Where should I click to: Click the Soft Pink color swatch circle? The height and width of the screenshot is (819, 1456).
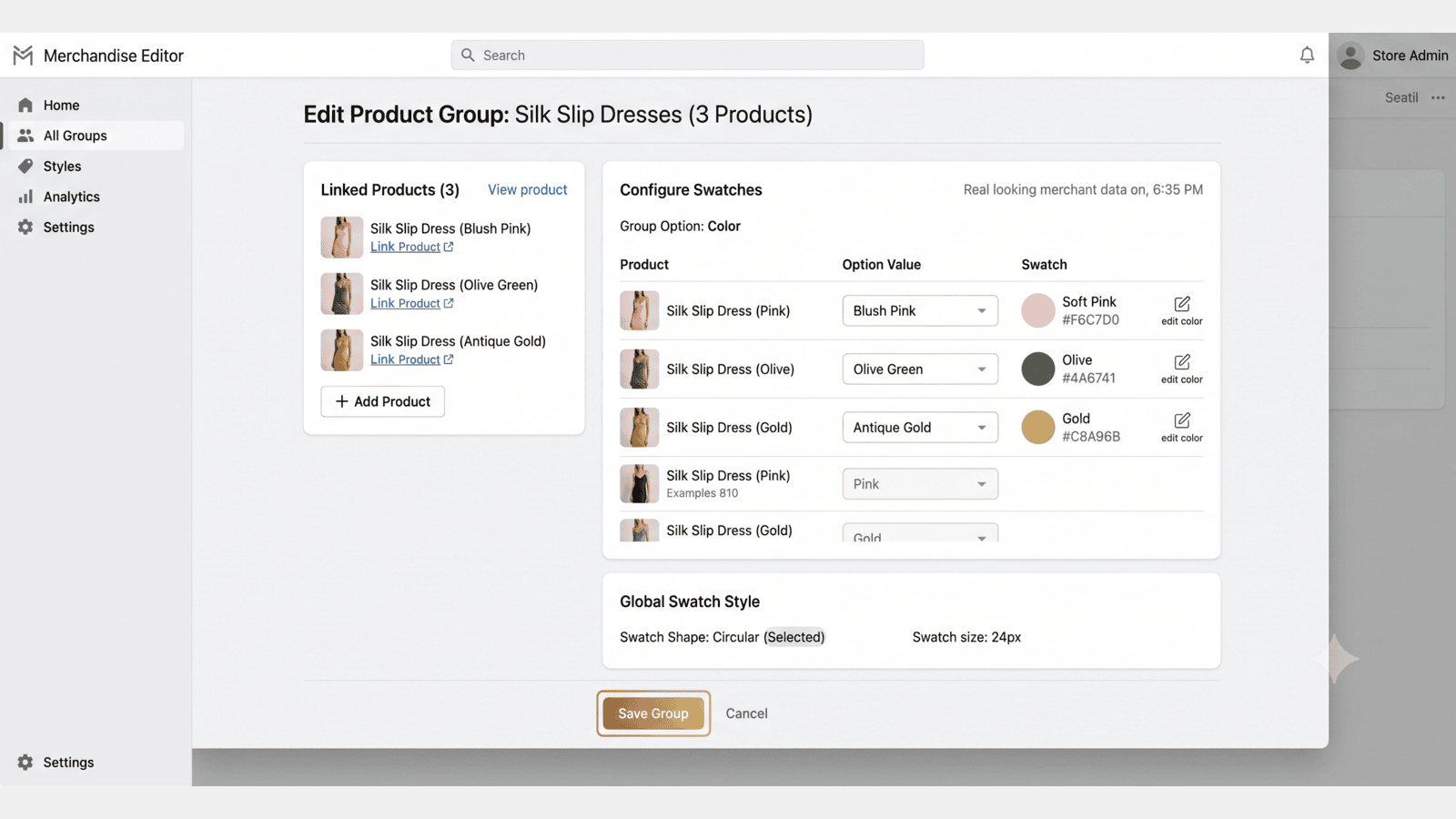[x=1037, y=310]
